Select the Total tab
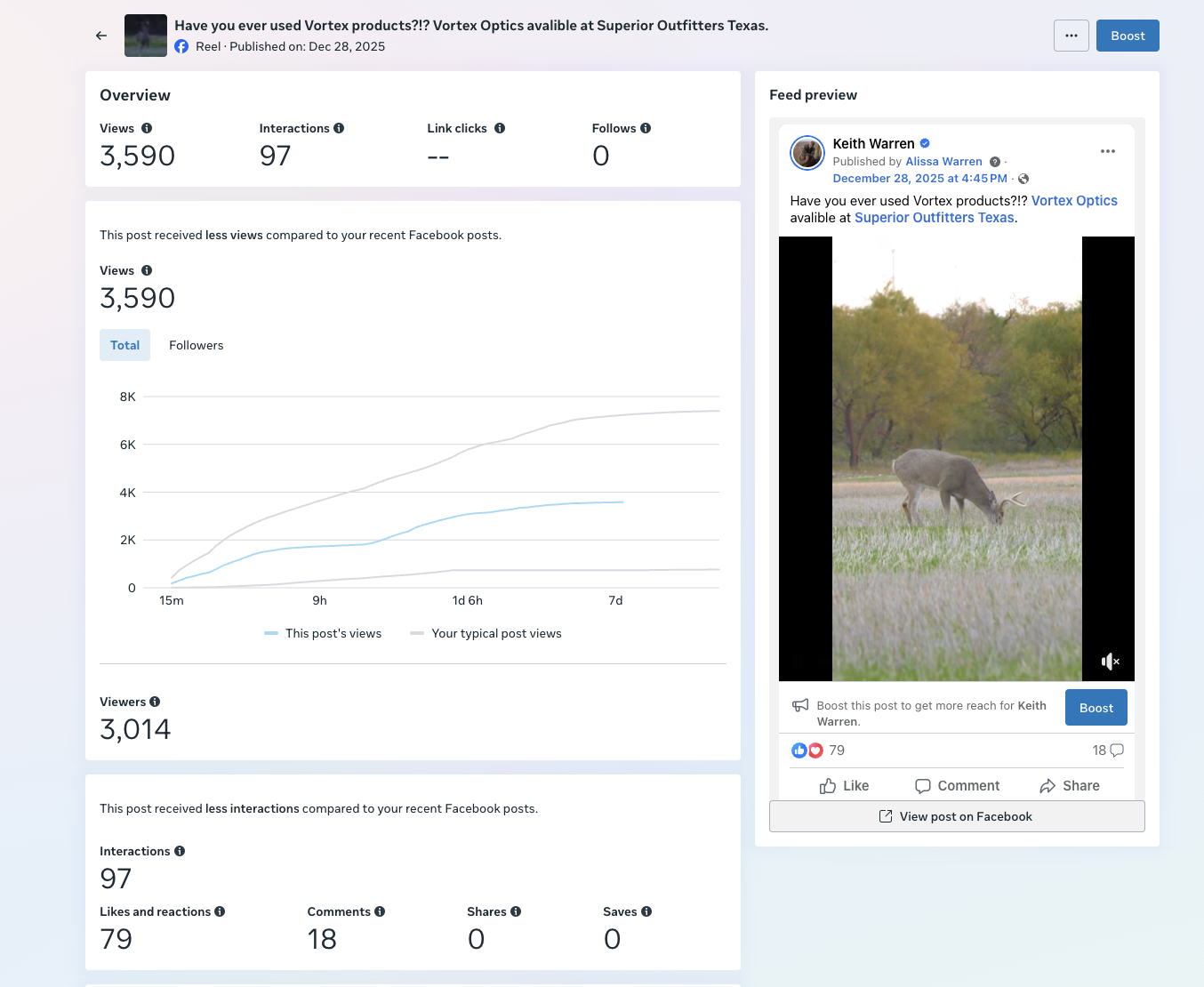The height and width of the screenshot is (987, 1204). tap(124, 345)
